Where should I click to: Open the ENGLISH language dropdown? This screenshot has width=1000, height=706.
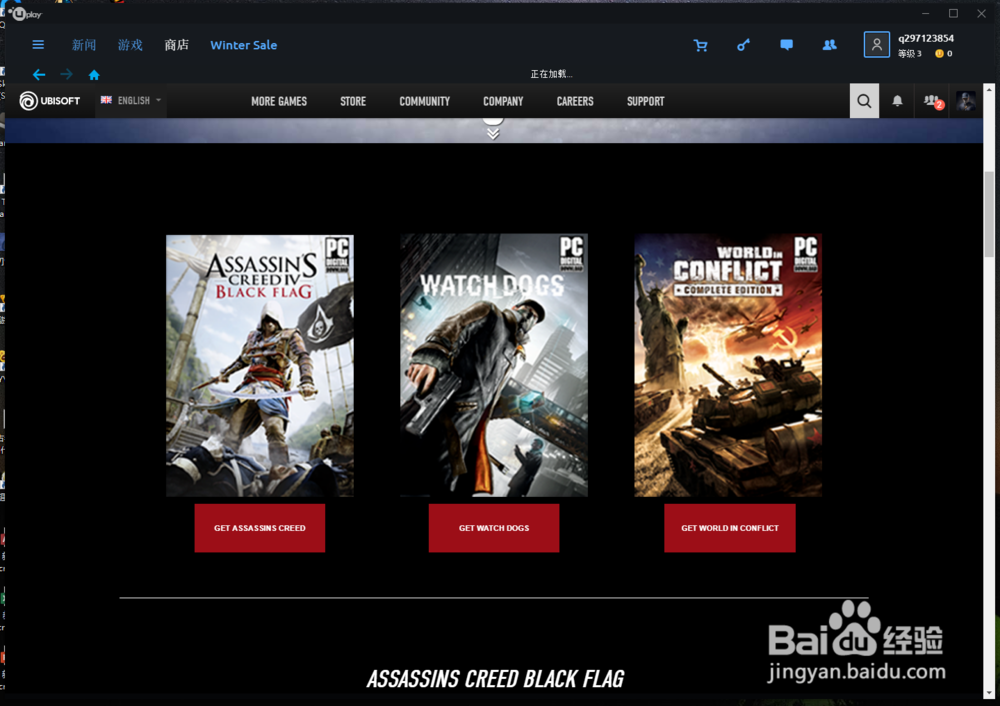tap(131, 101)
